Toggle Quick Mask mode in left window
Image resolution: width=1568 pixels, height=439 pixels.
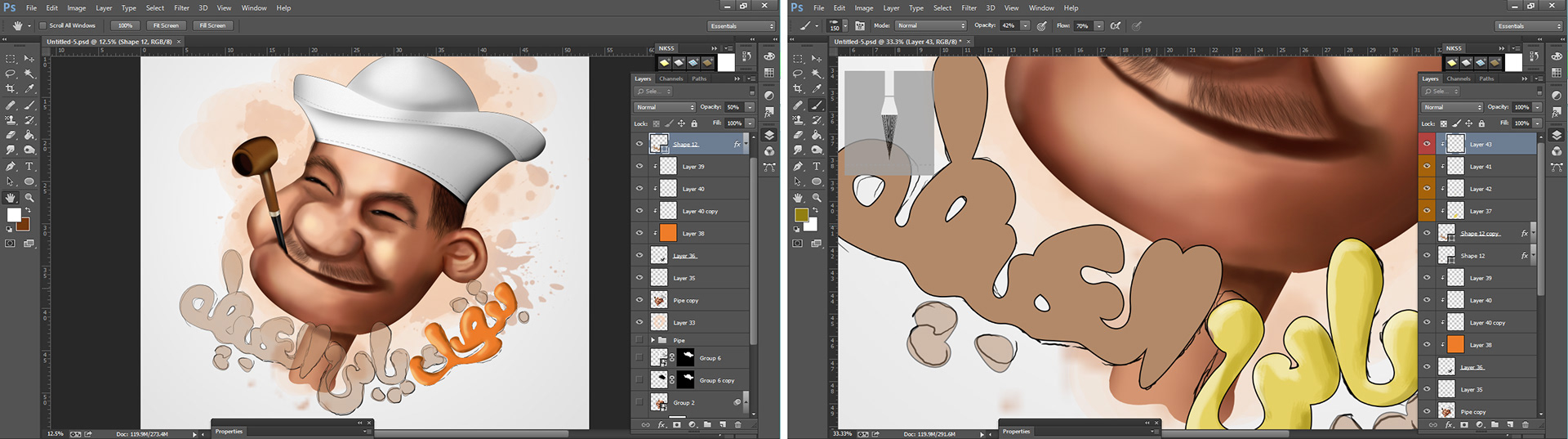coord(11,244)
